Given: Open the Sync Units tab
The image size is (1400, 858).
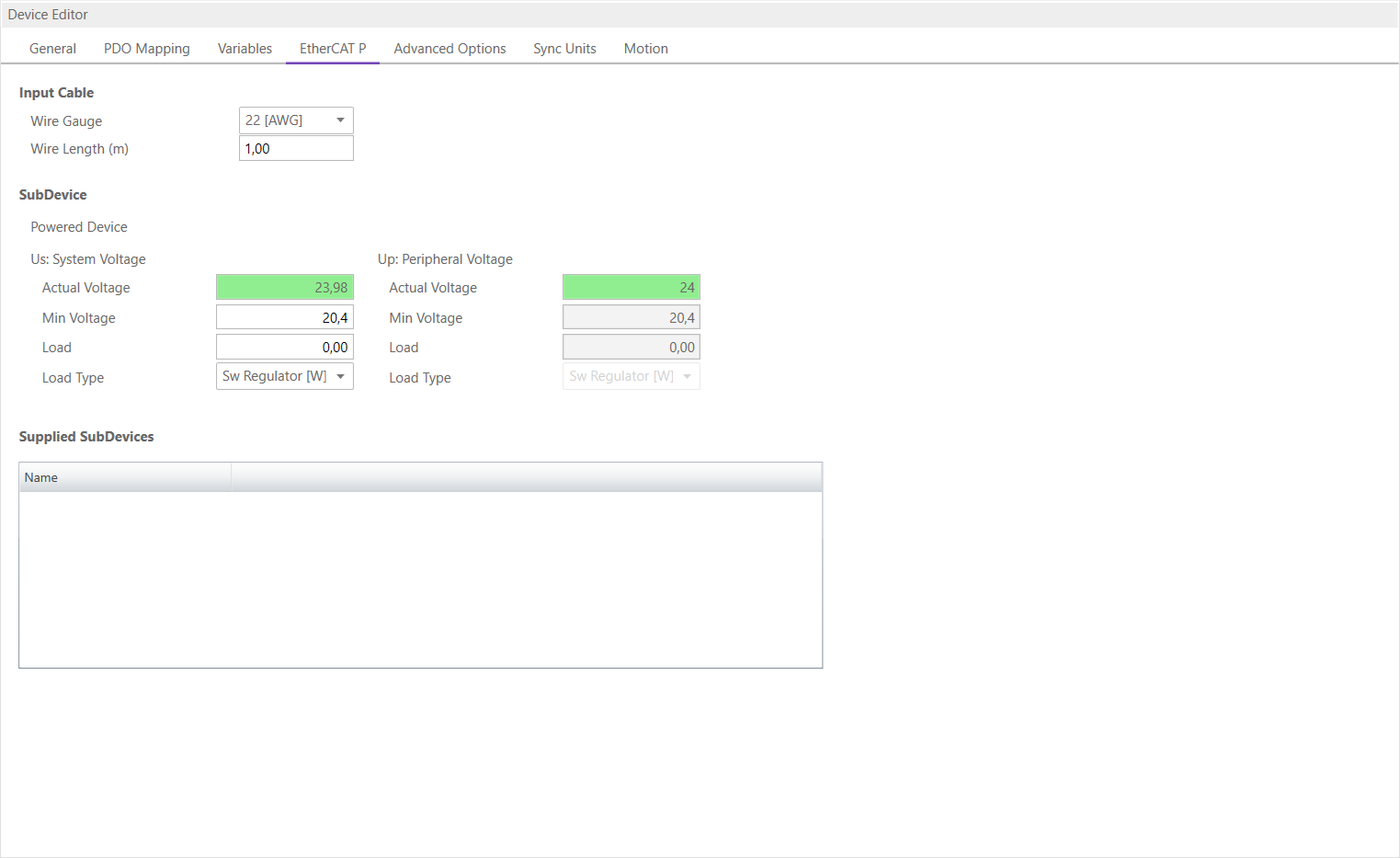Looking at the screenshot, I should coord(564,49).
